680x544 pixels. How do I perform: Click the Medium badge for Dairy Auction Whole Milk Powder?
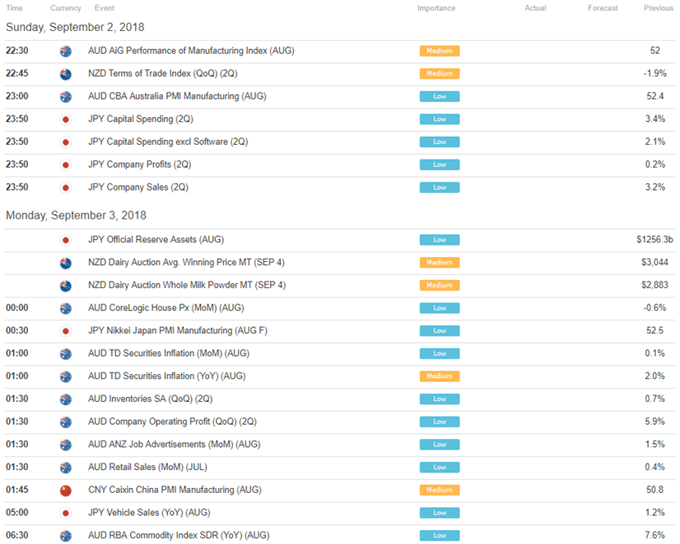pyautogui.click(x=439, y=285)
